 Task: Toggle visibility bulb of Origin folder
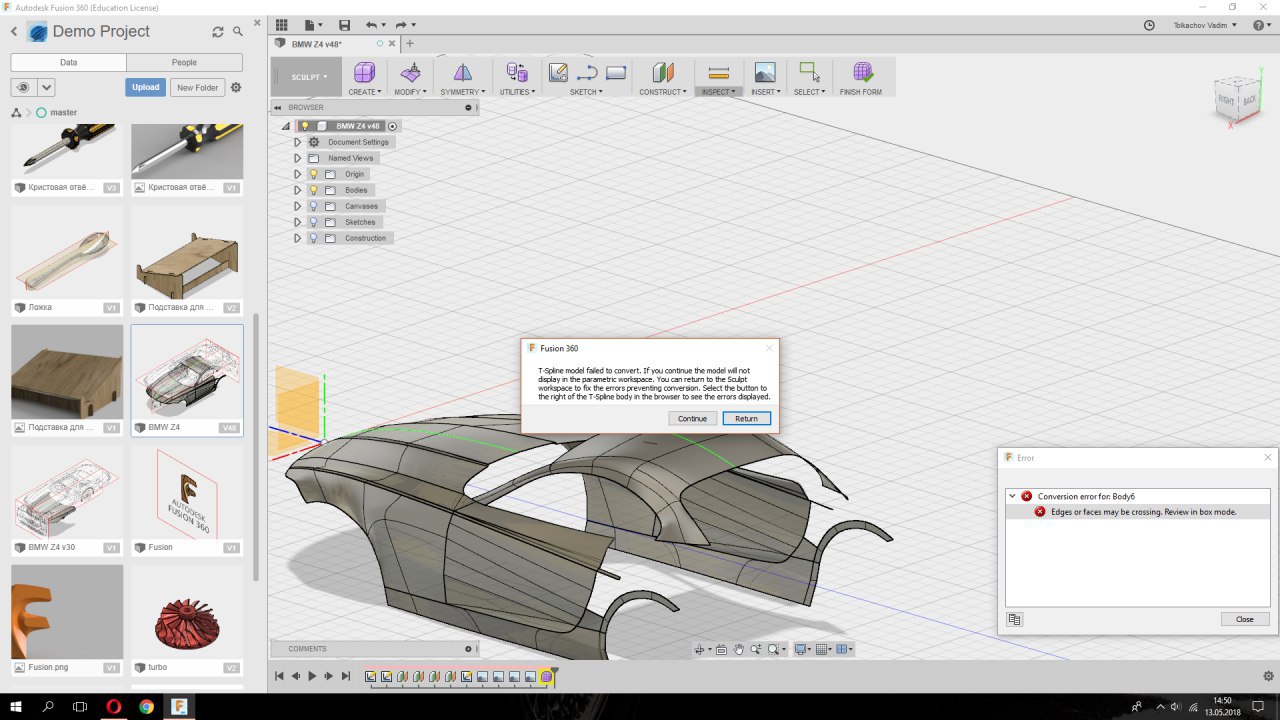click(x=313, y=174)
